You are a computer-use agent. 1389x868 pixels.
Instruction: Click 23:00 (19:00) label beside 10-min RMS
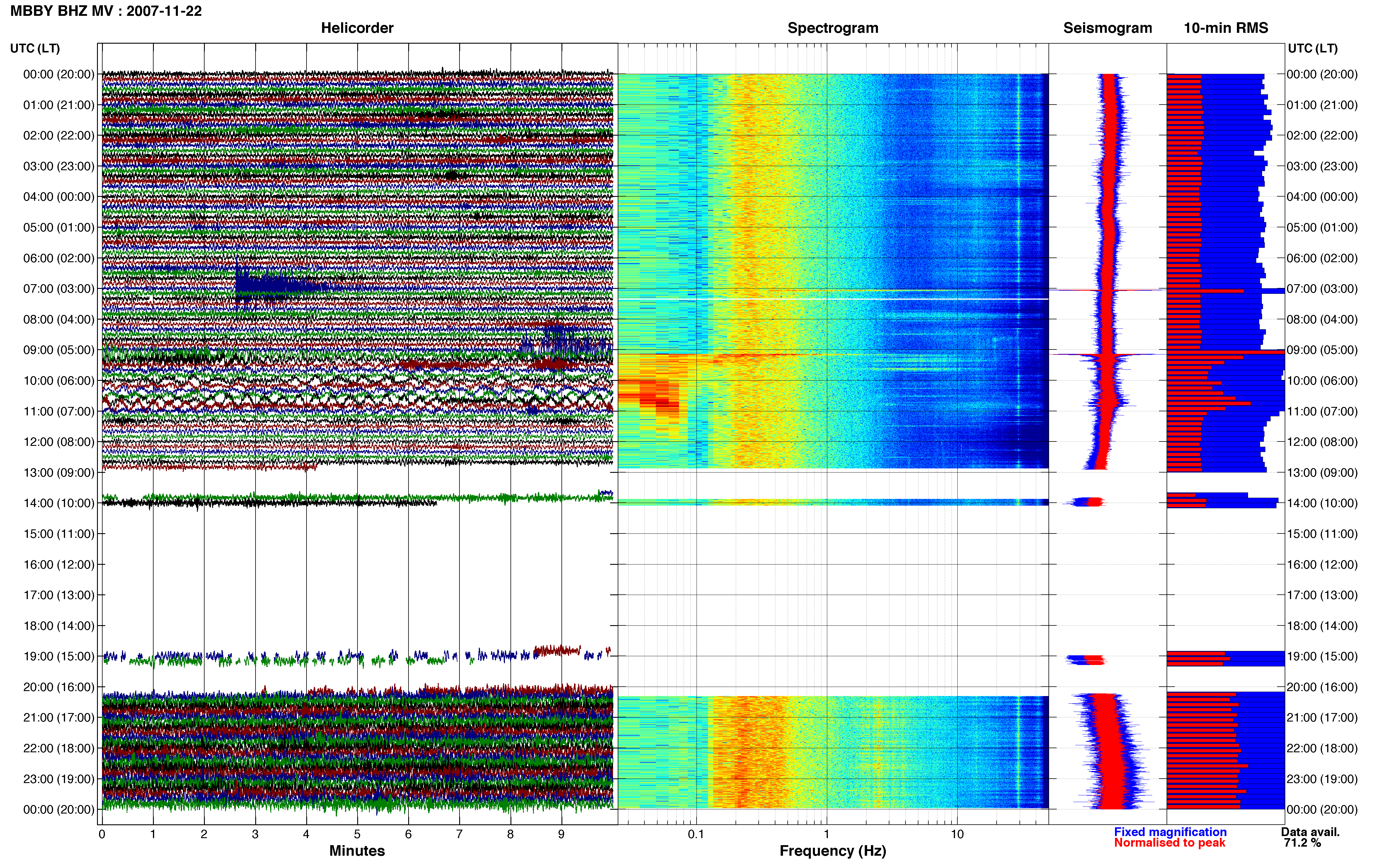(1322, 779)
